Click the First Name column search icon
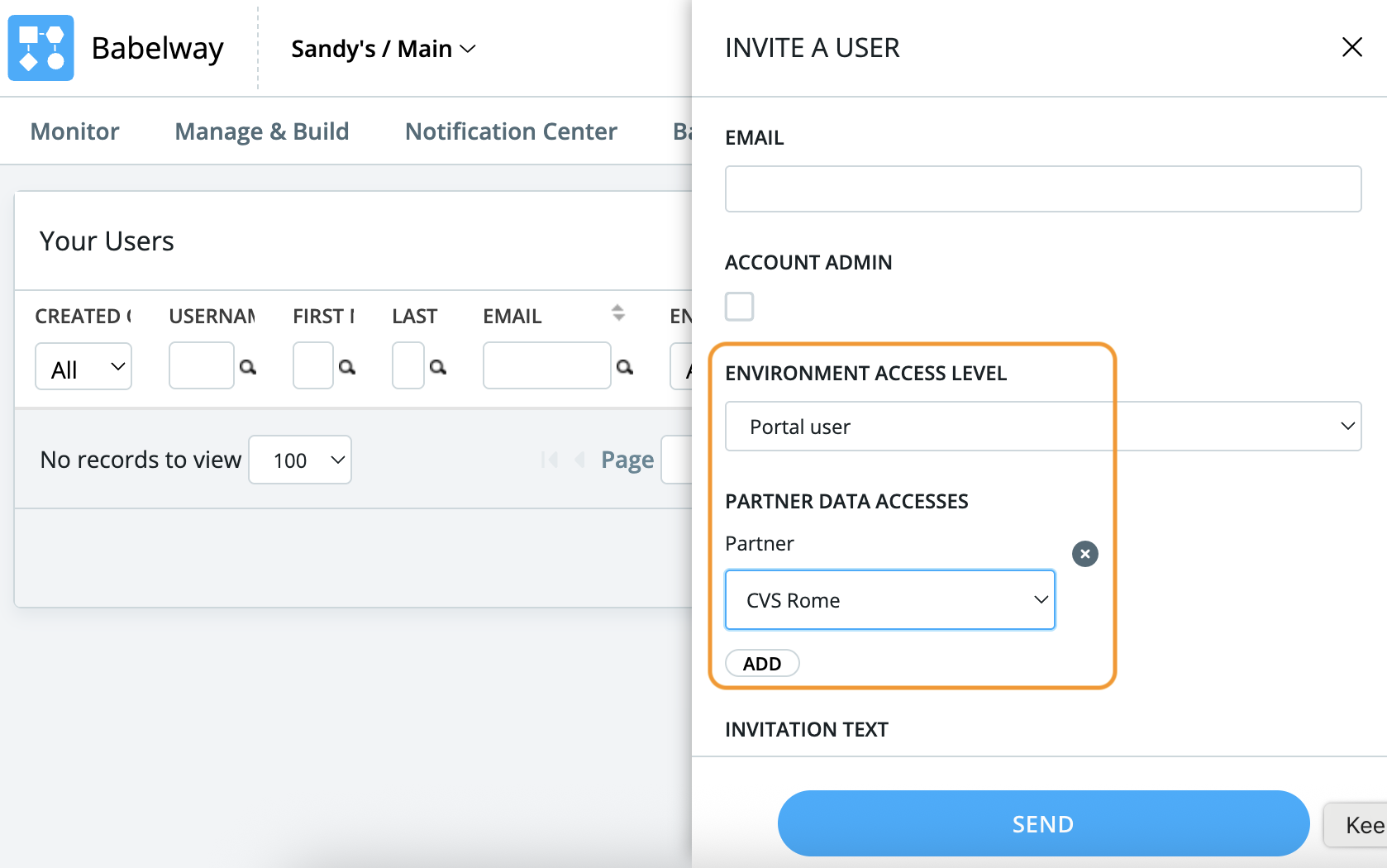 [347, 367]
